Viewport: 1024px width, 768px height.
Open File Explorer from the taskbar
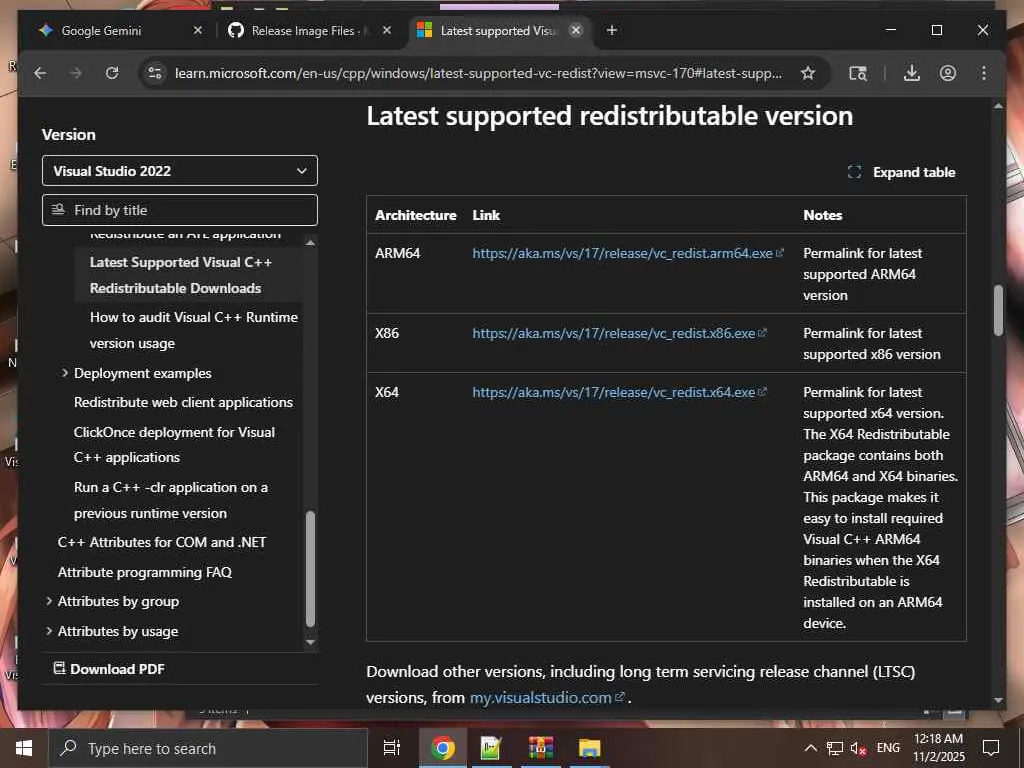coord(589,748)
